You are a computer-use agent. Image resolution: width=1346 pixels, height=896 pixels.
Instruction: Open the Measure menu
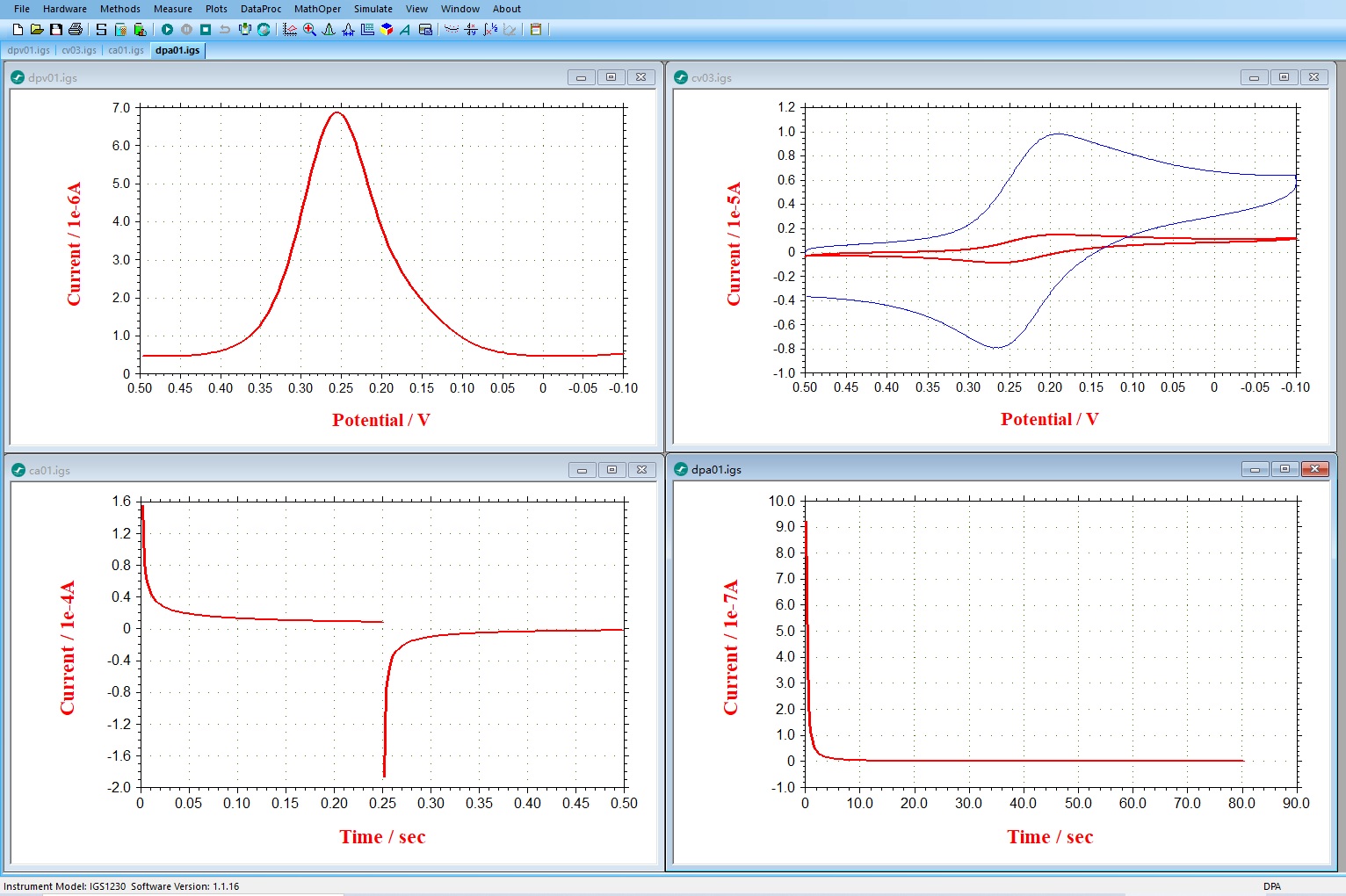point(173,9)
